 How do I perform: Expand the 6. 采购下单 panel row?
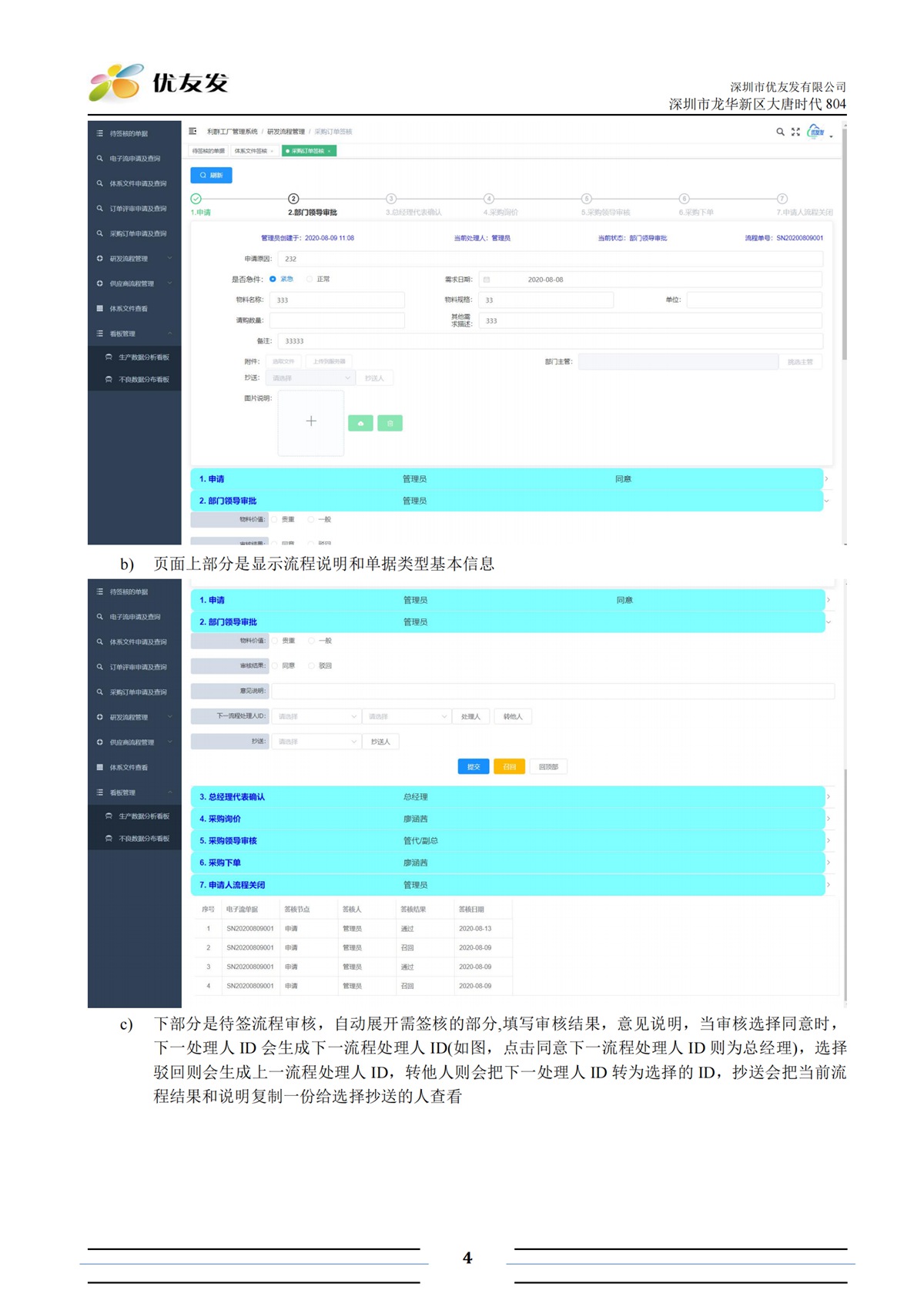(507, 863)
